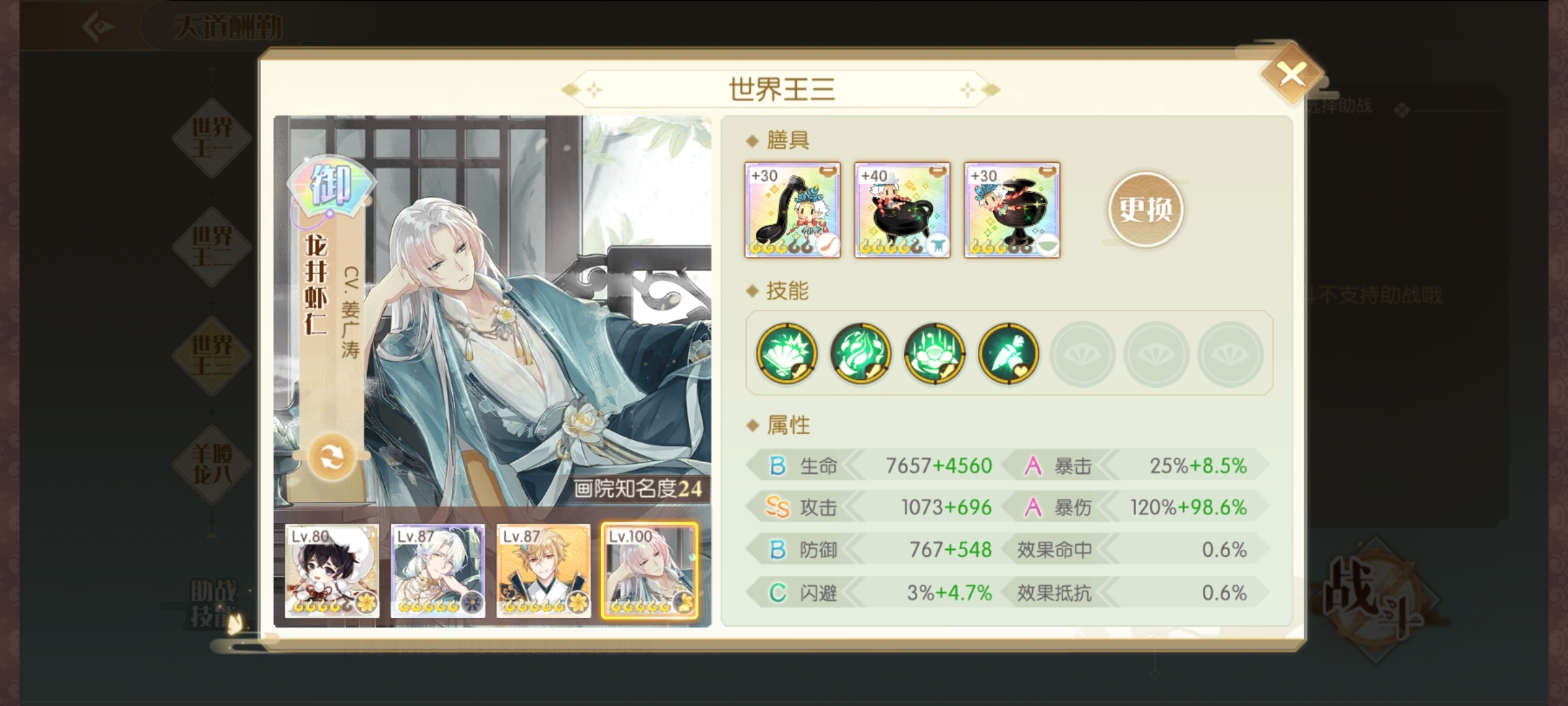Select the Lv.80 character thumbnail
This screenshot has width=1568, height=706.
(x=332, y=571)
